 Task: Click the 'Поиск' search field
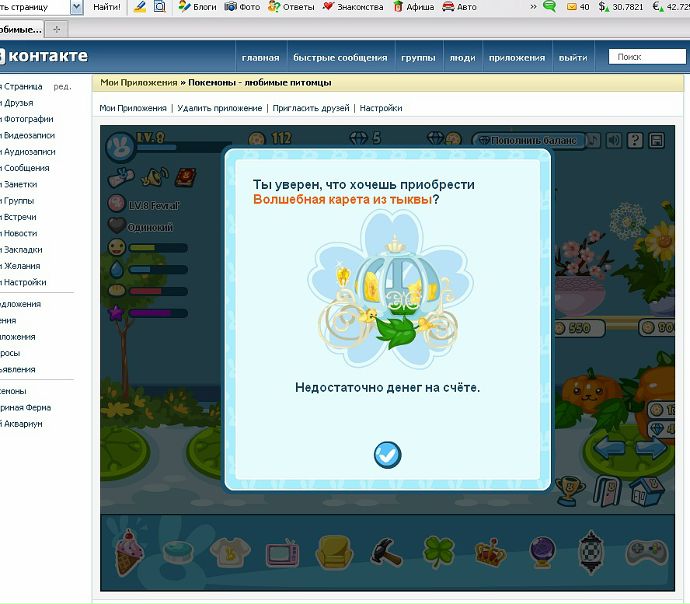click(645, 57)
